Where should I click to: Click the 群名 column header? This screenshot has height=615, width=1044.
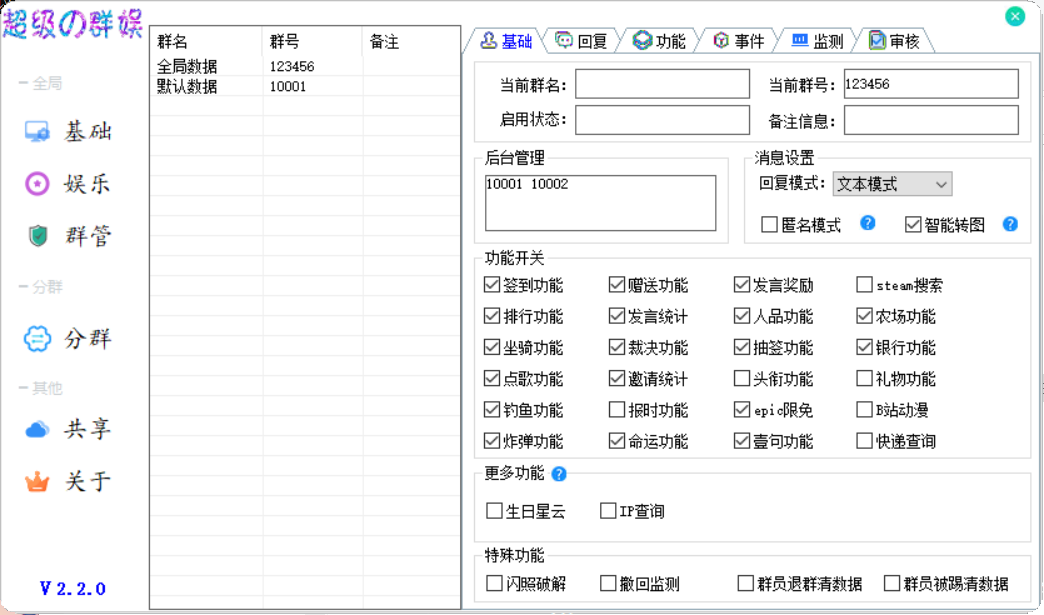click(x=206, y=42)
